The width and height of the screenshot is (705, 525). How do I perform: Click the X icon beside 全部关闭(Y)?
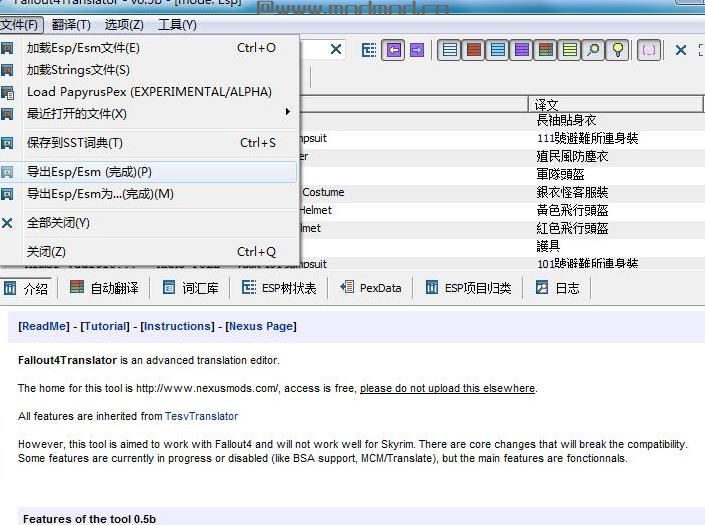click(7, 222)
